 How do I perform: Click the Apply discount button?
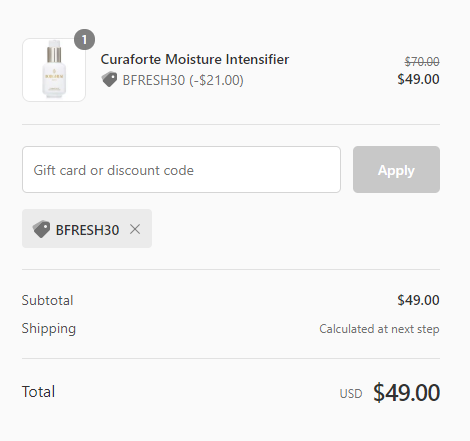point(396,169)
